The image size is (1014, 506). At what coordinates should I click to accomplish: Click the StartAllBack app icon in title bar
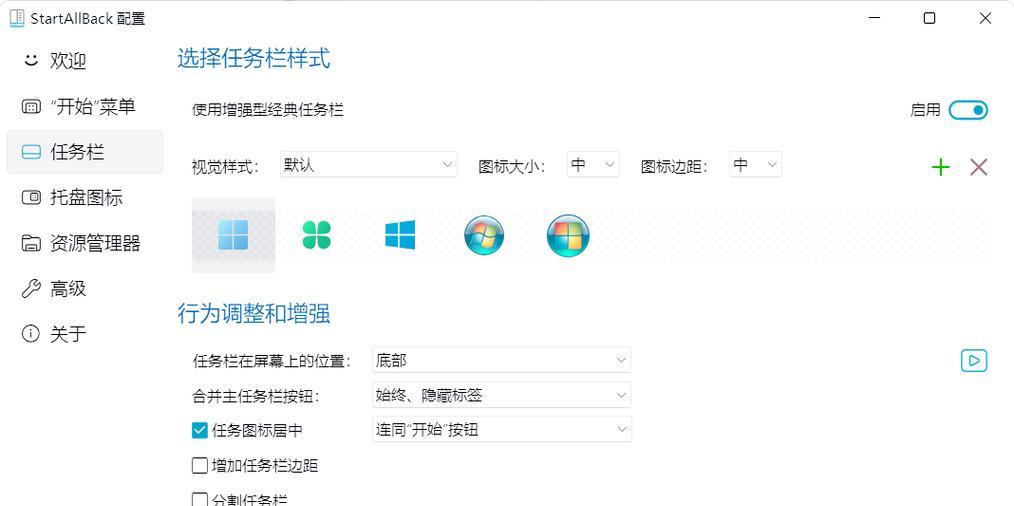(x=17, y=19)
